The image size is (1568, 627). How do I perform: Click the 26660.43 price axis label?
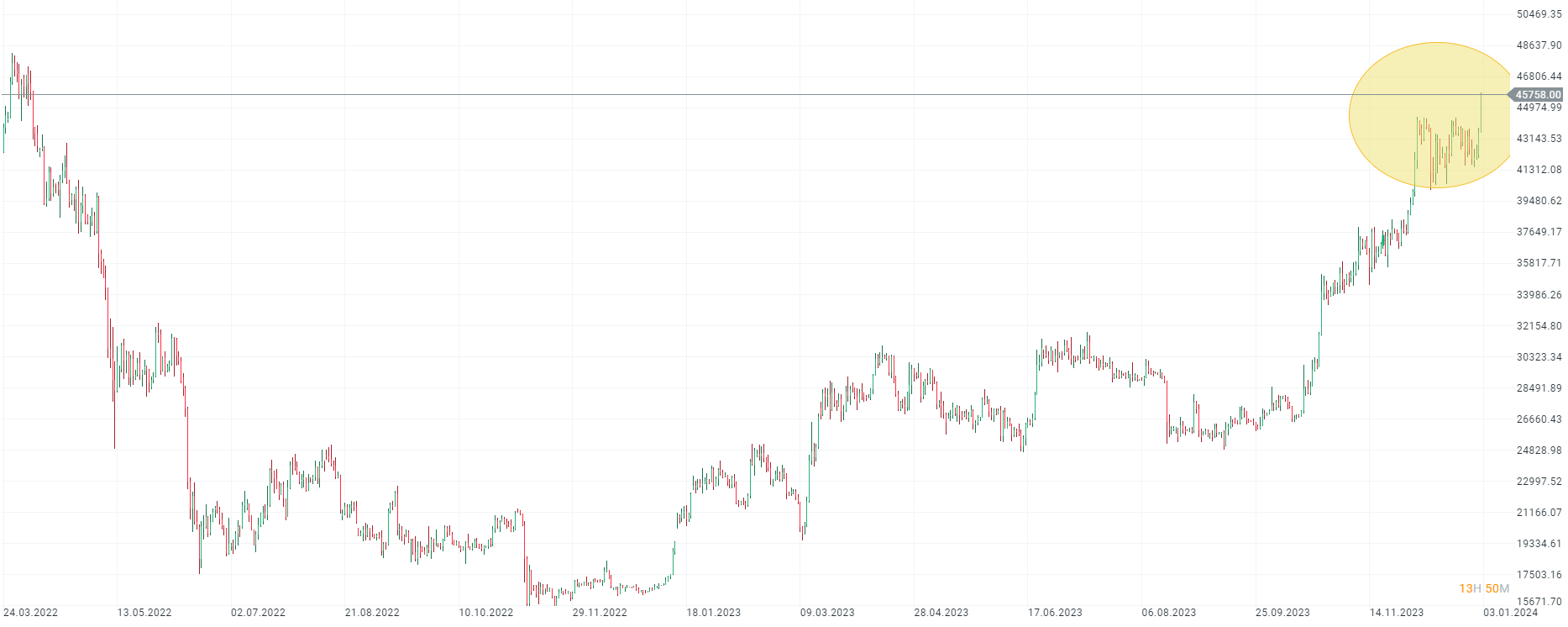tap(1539, 419)
